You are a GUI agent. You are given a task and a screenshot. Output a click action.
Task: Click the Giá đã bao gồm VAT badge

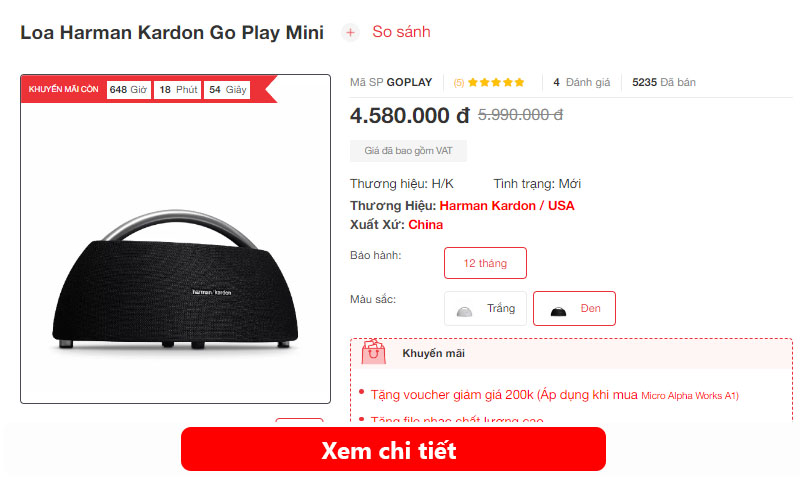408,151
